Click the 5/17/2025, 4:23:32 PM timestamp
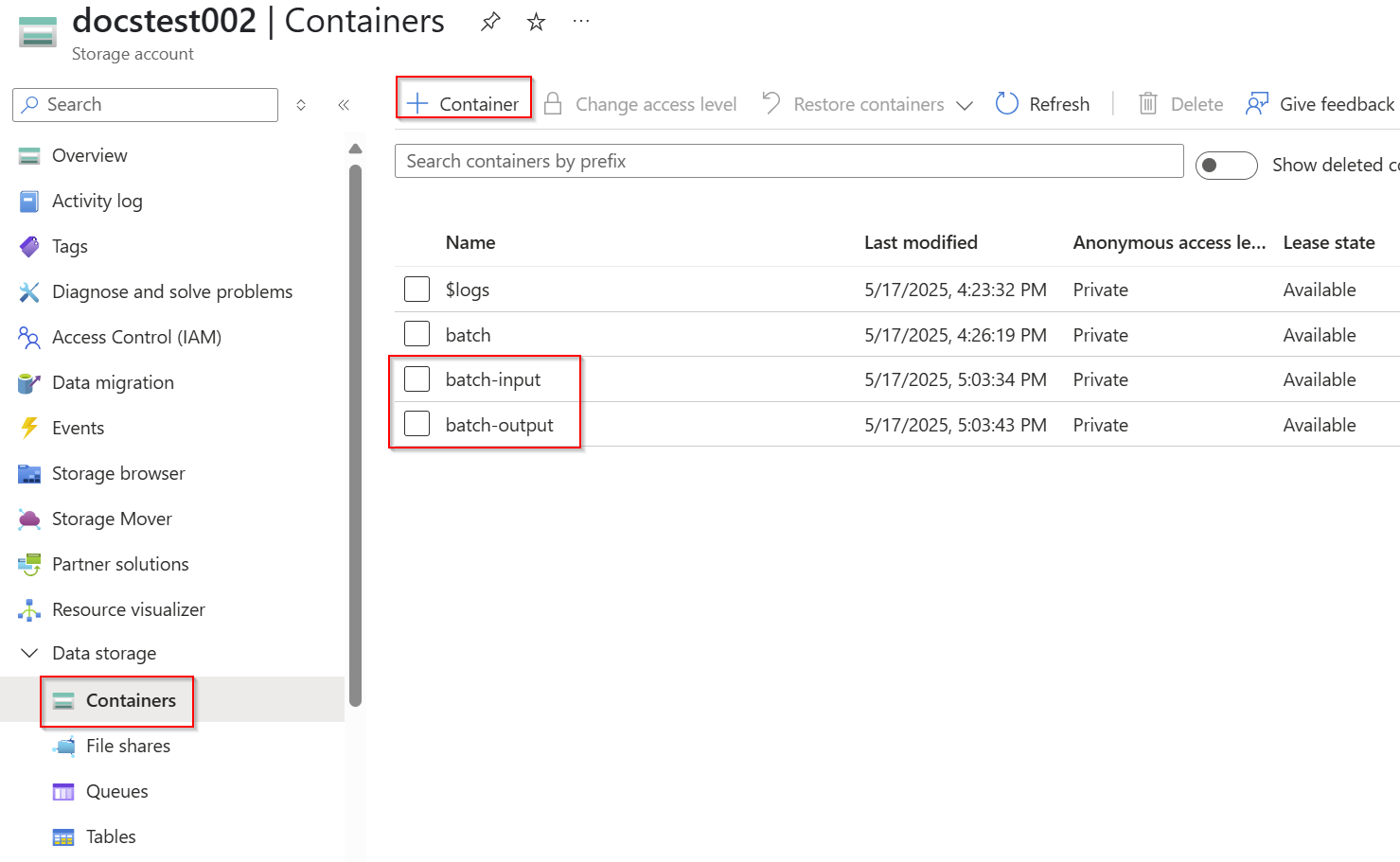Screen dimensions: 1400x862 coord(955,290)
